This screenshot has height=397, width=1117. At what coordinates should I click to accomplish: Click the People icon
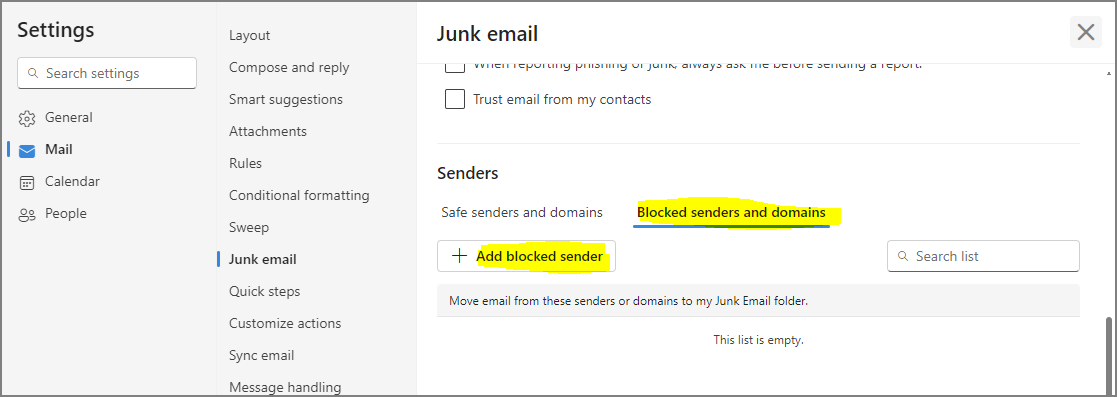point(27,215)
